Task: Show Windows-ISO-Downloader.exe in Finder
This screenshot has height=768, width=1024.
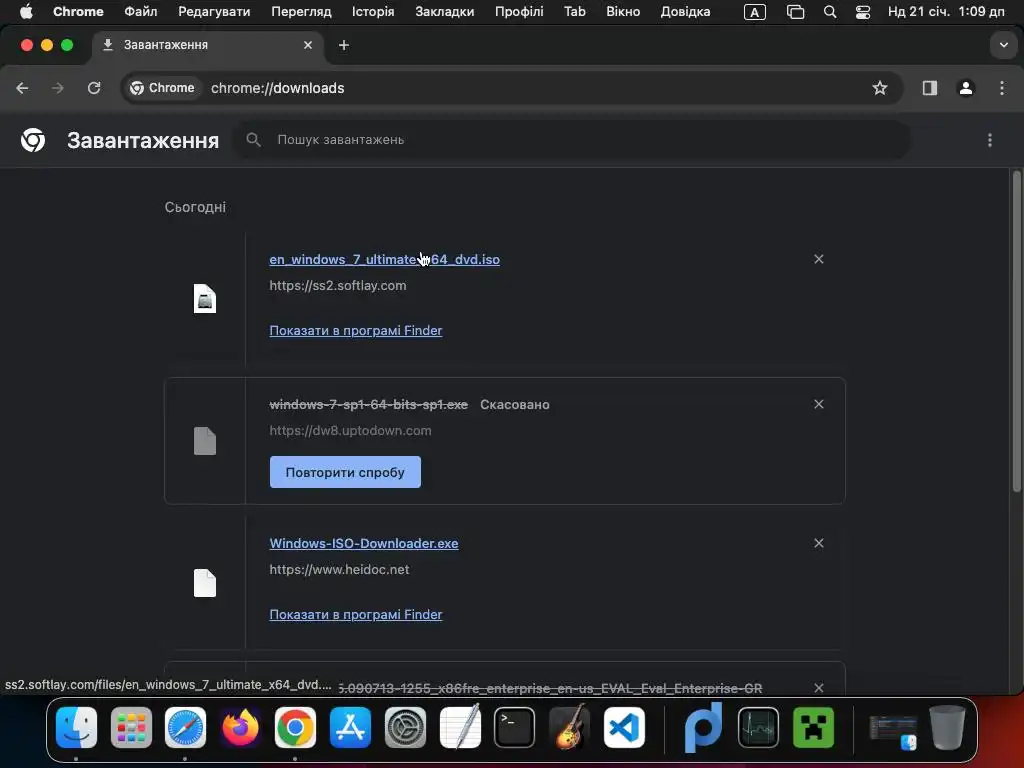Action: (356, 615)
